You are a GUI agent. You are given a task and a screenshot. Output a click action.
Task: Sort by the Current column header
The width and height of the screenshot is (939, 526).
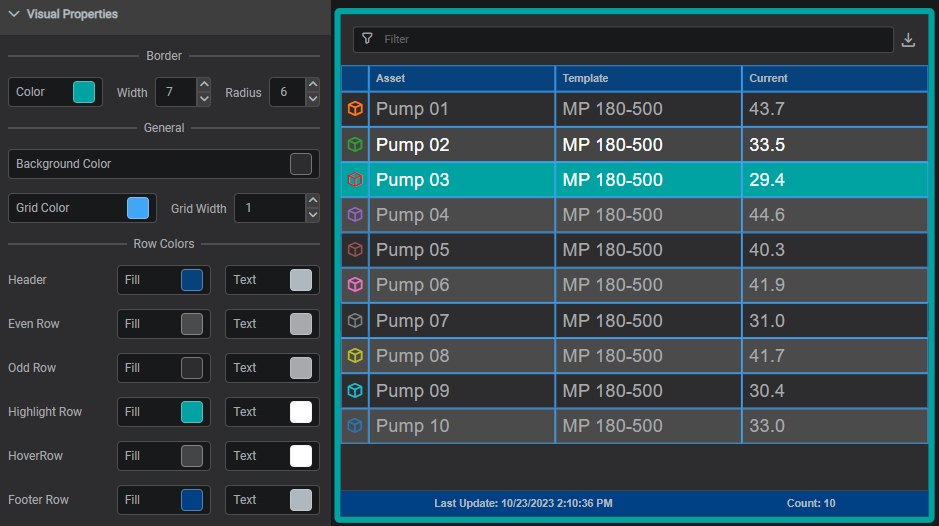pyautogui.click(x=835, y=78)
